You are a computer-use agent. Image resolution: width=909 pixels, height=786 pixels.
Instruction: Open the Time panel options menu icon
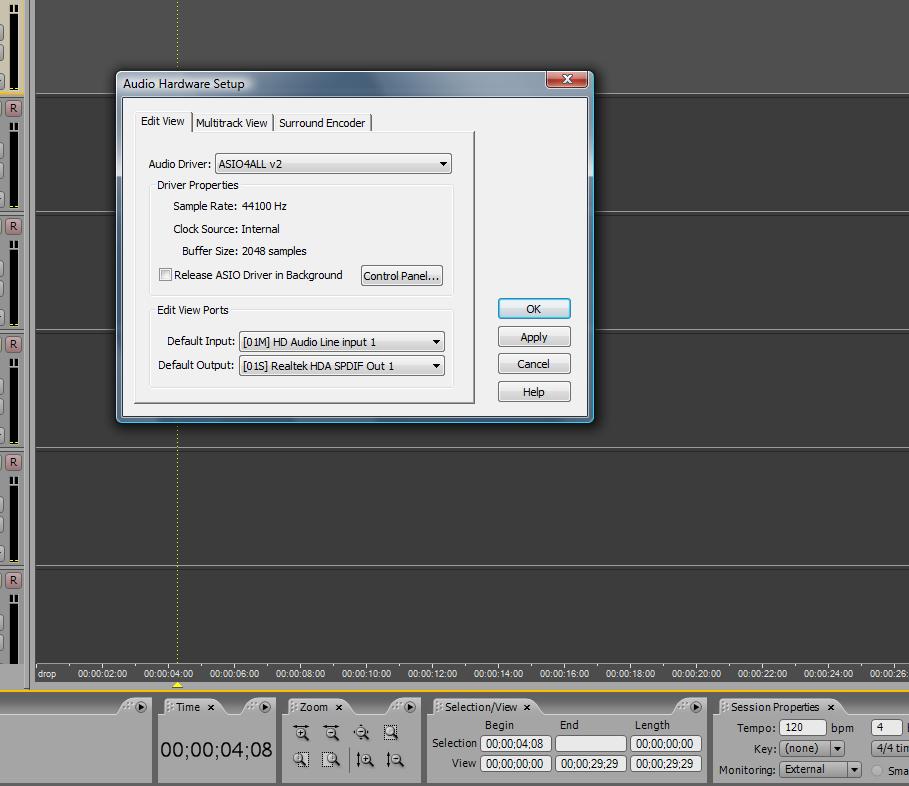pos(264,707)
